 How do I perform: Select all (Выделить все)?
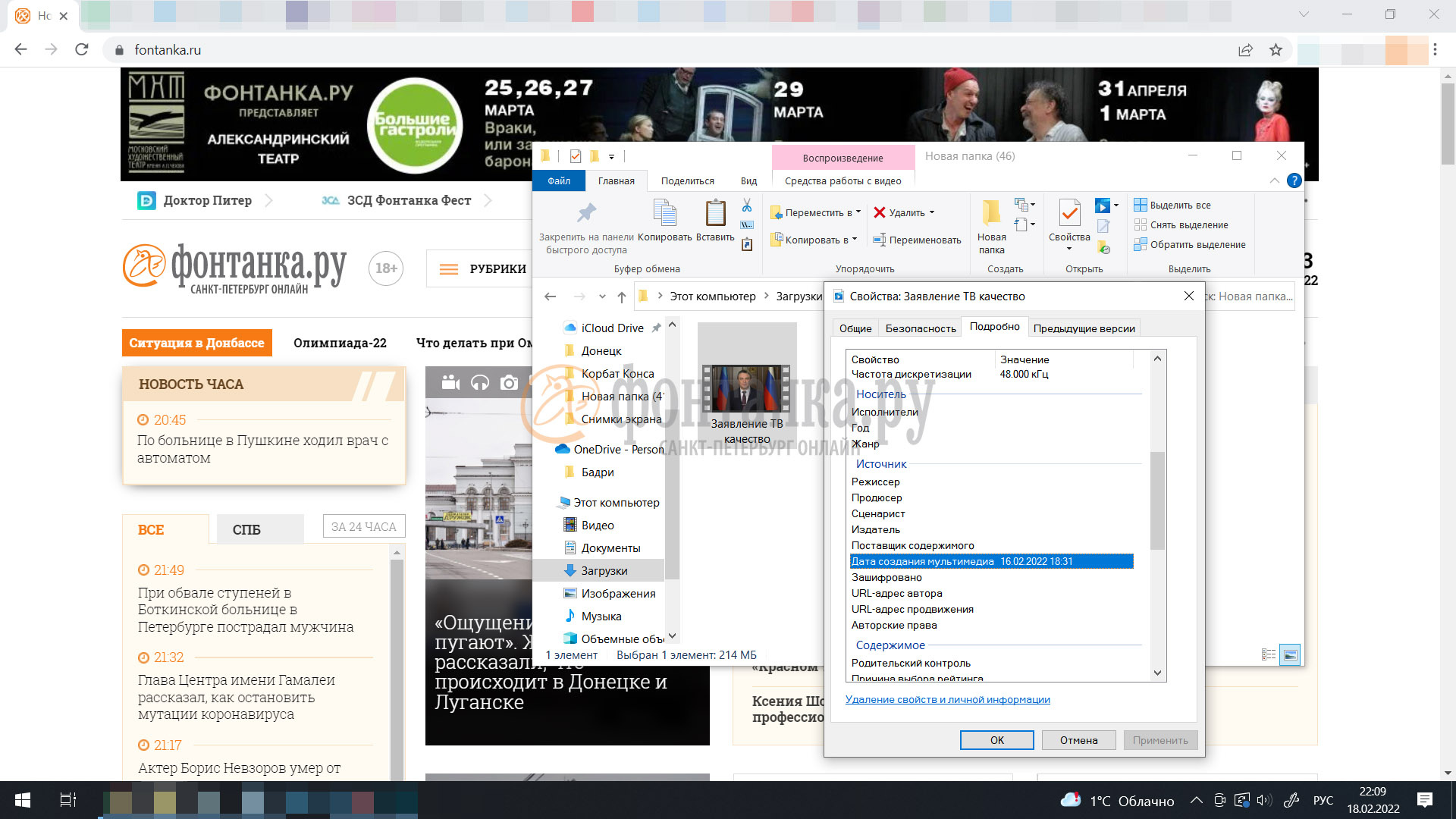coord(1172,205)
